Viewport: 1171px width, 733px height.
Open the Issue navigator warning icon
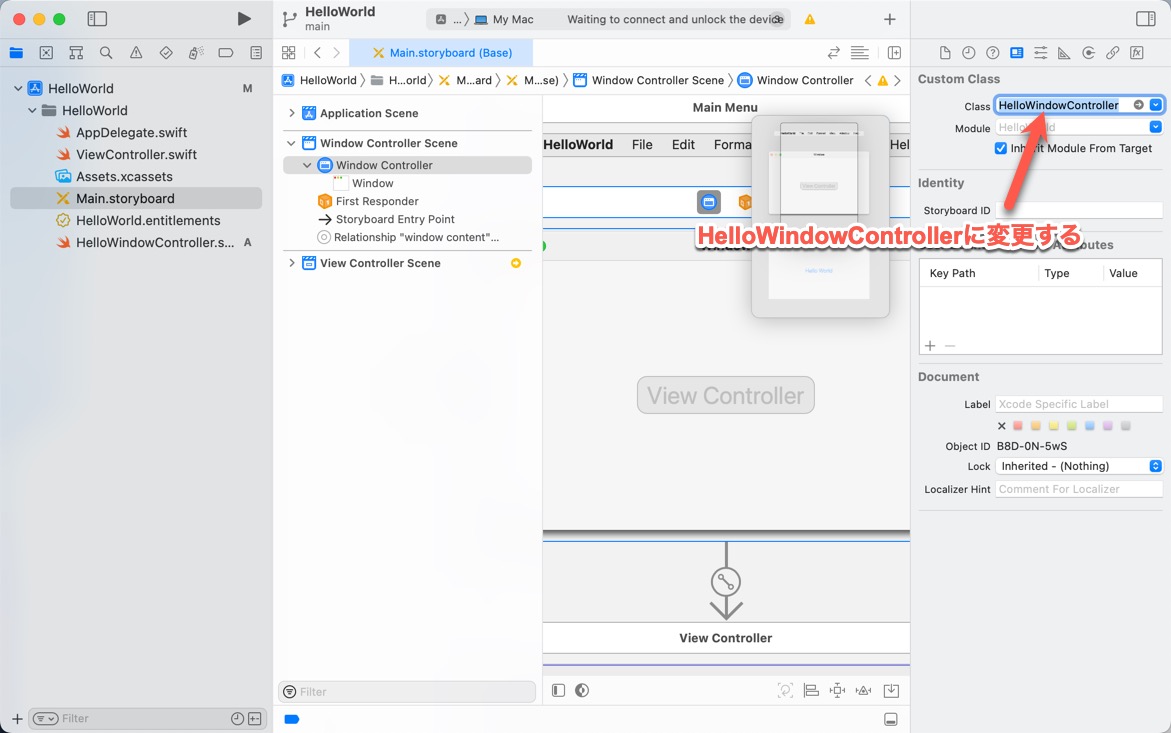click(x=136, y=53)
